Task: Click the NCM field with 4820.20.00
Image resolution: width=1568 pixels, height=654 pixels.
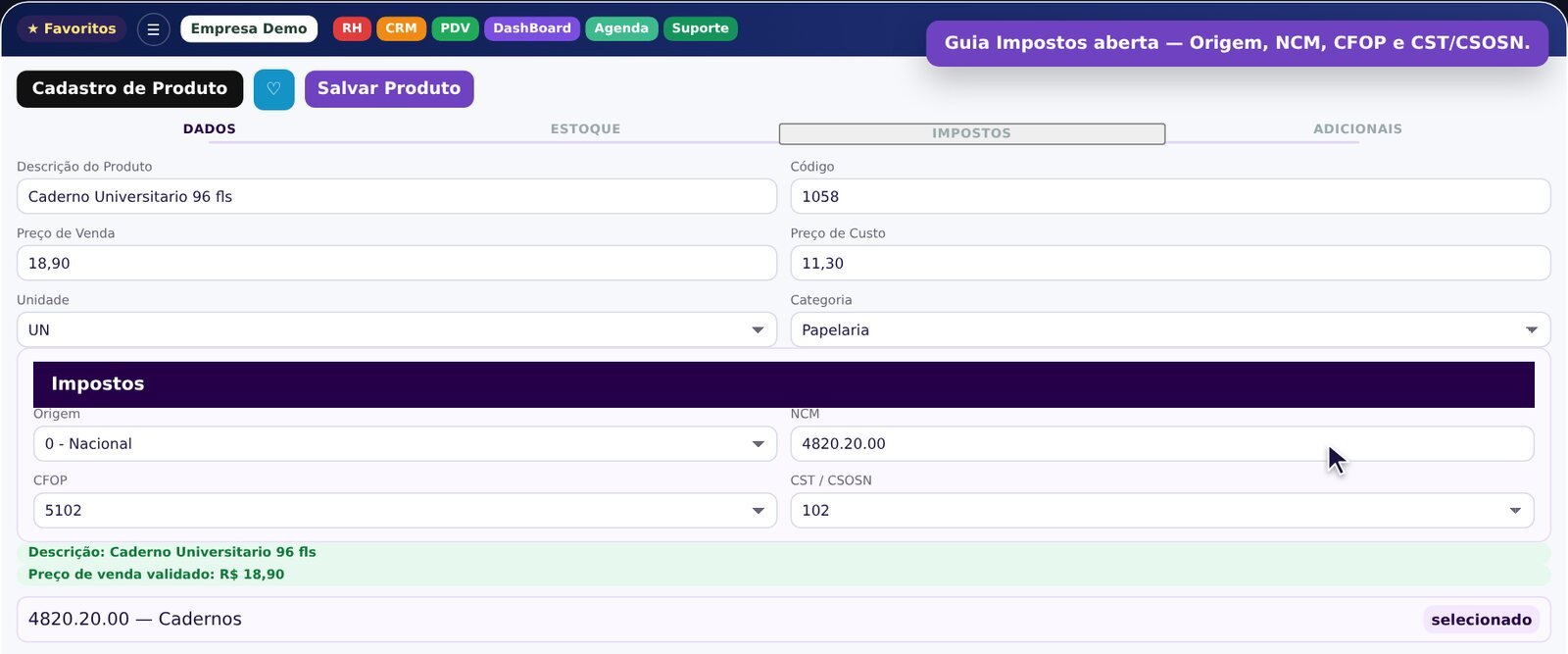Action: (x=1162, y=443)
